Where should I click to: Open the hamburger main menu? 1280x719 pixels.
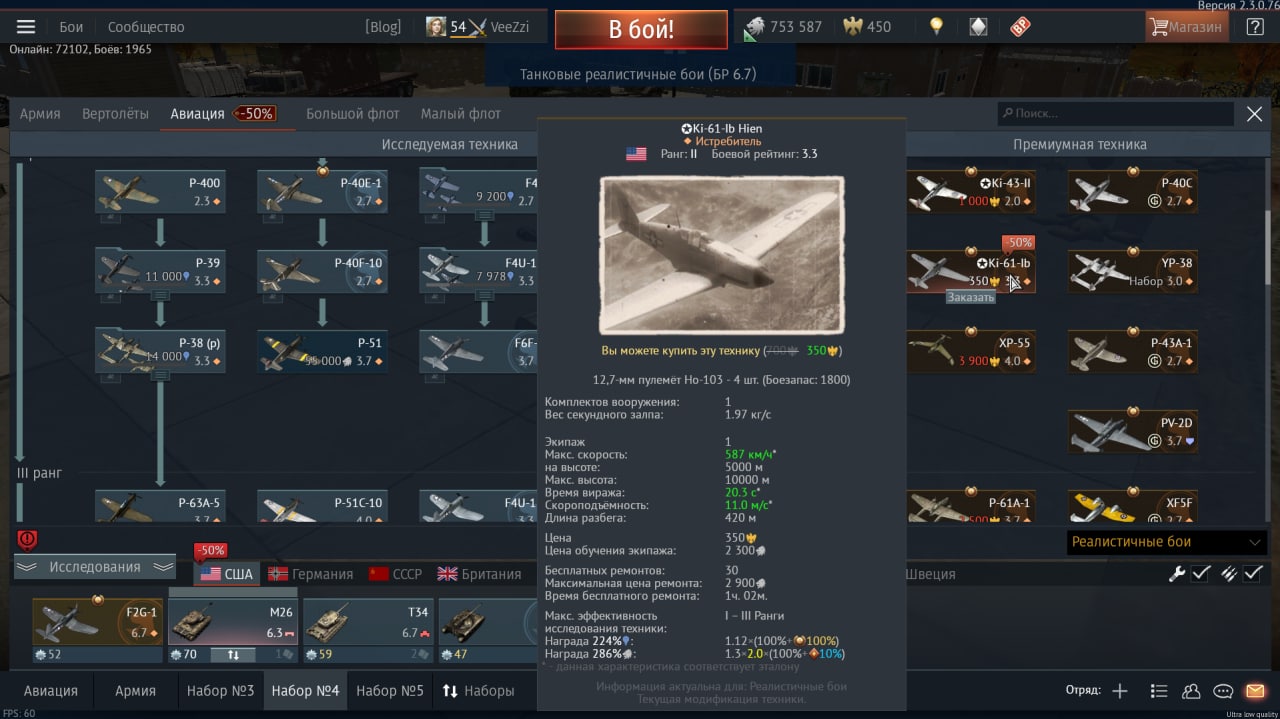[x=26, y=27]
